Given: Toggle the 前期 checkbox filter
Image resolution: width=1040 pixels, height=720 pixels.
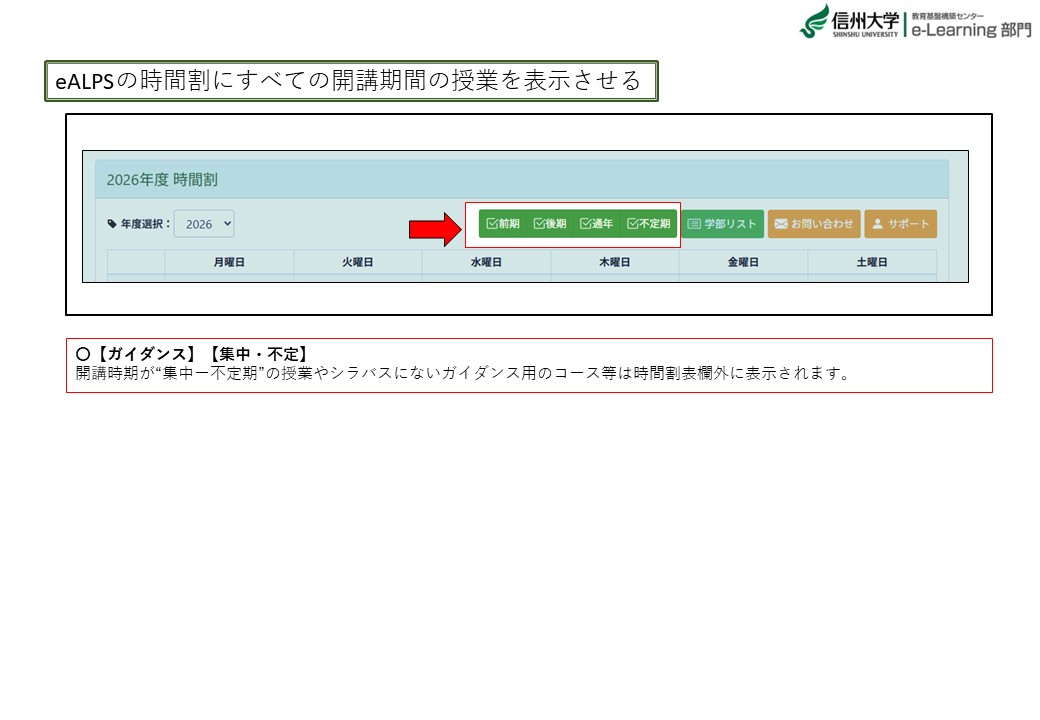Looking at the screenshot, I should [503, 223].
